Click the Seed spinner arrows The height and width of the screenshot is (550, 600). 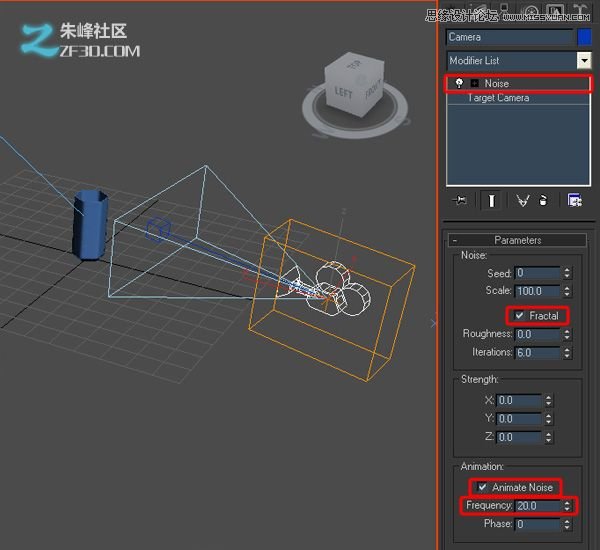point(567,273)
